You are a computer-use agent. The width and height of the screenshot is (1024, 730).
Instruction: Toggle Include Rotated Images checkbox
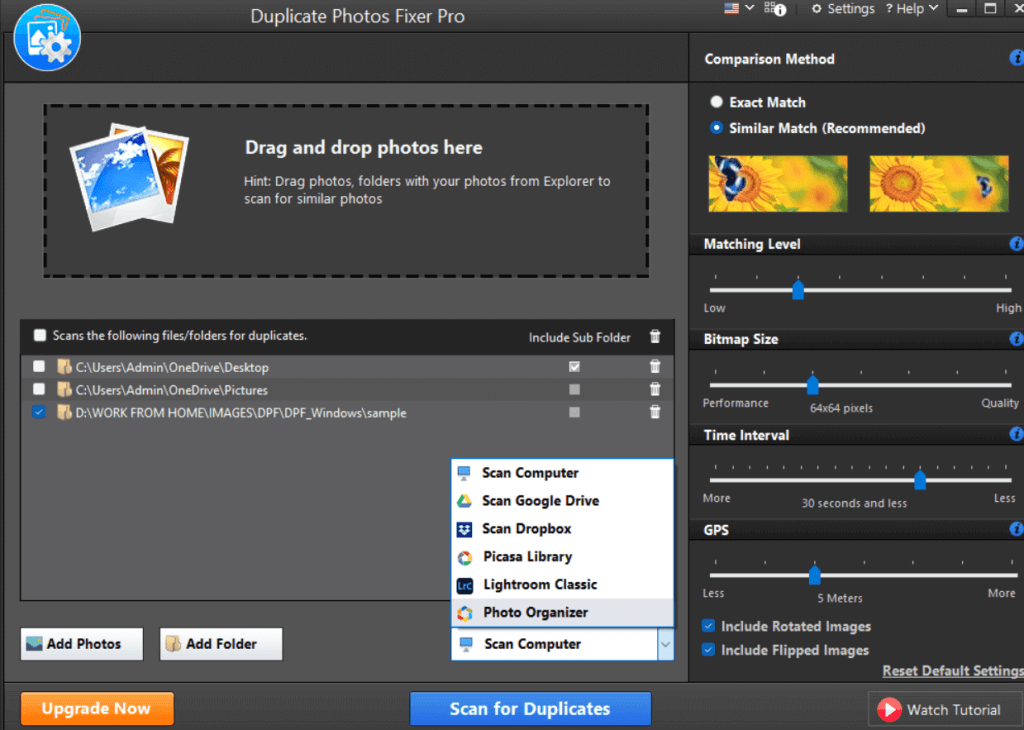[x=709, y=626]
